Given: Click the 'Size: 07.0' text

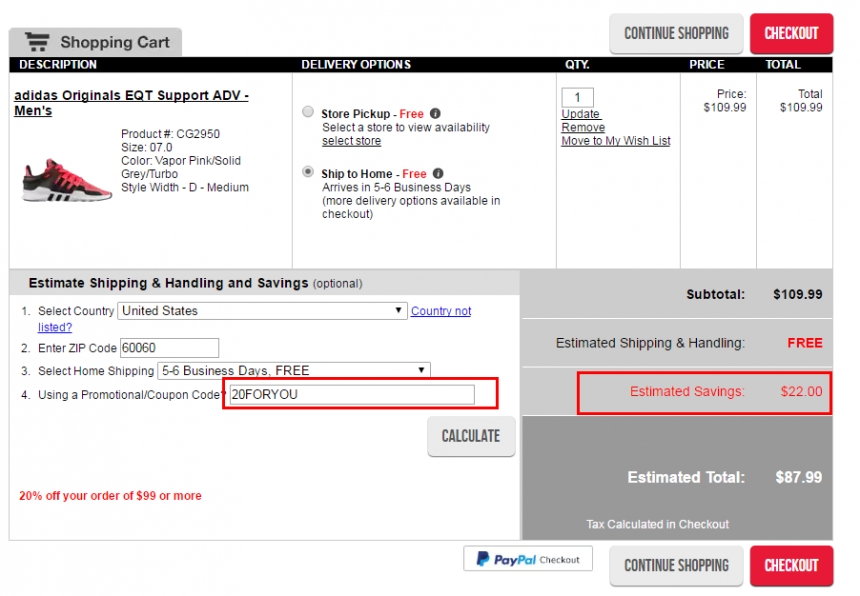Looking at the screenshot, I should (146, 147).
